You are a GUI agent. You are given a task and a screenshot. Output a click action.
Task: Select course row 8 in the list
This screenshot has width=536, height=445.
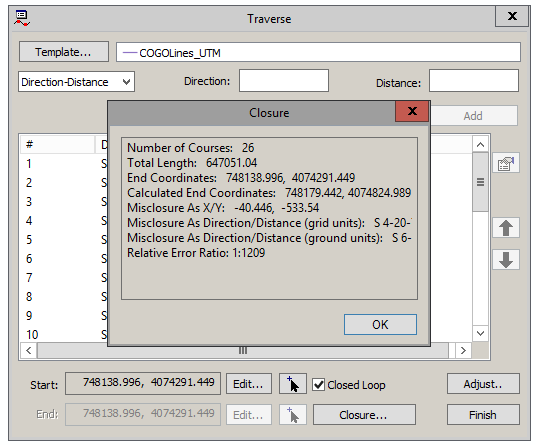coord(64,297)
